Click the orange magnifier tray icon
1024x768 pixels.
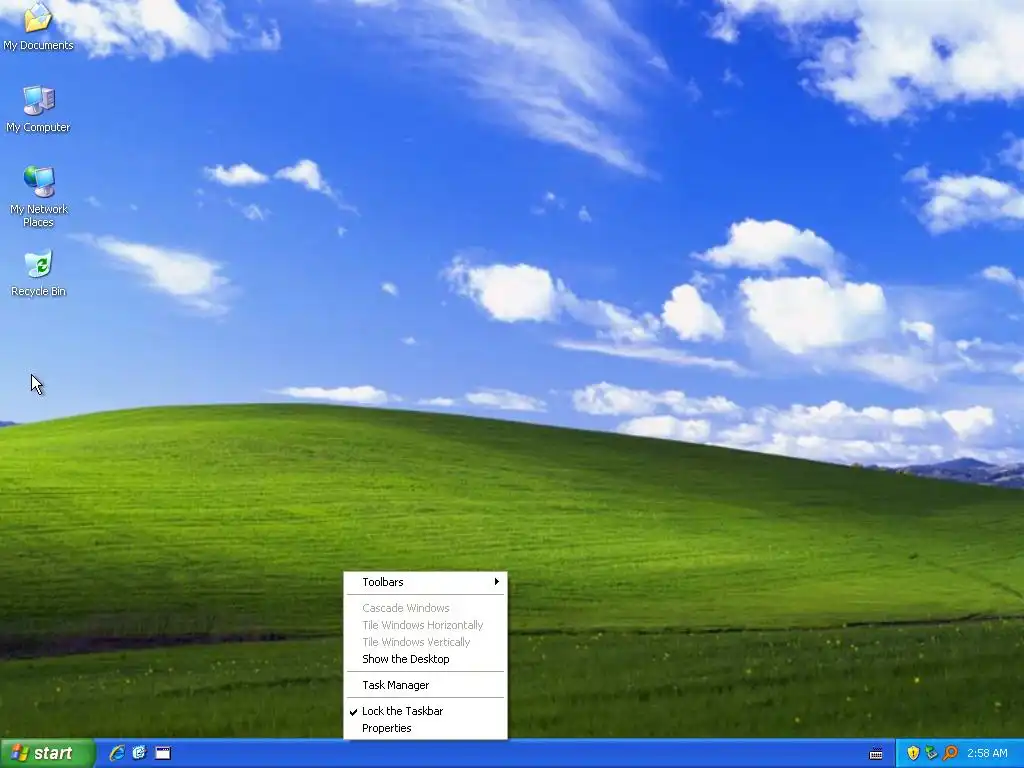click(950, 753)
